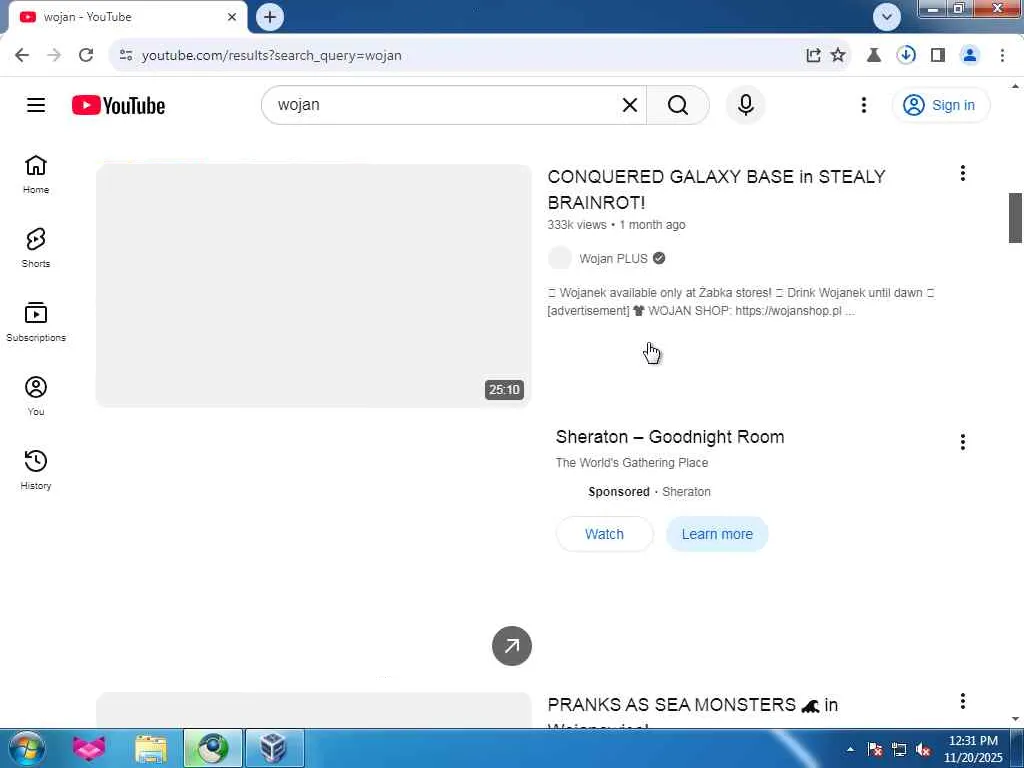Open the Chrome Labs flask icon
This screenshot has height=768, width=1024.
pos(874,56)
